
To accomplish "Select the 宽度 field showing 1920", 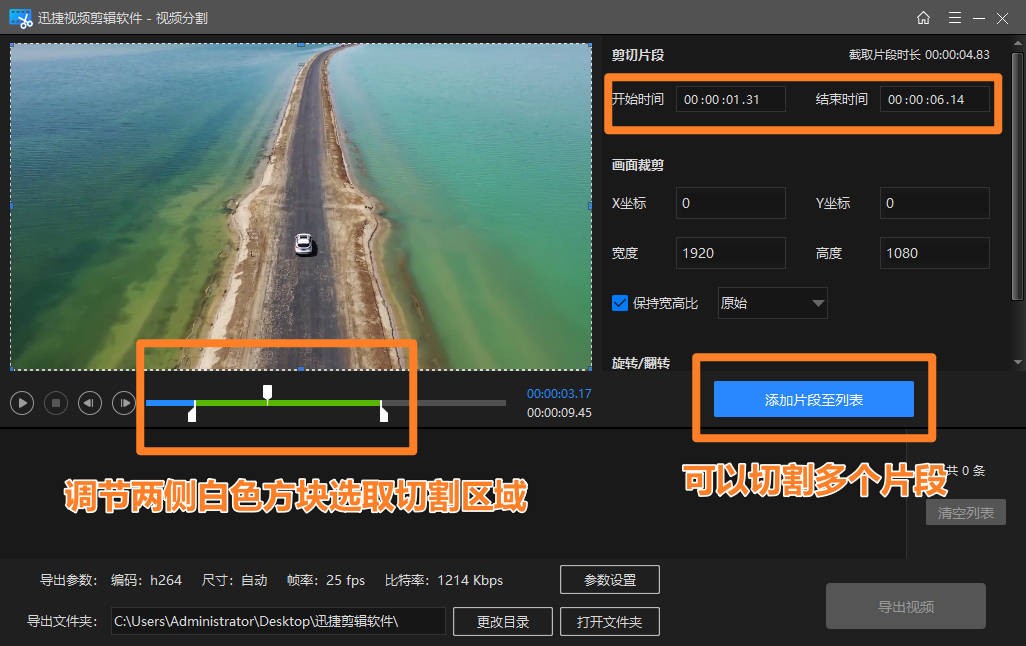I will [x=730, y=252].
